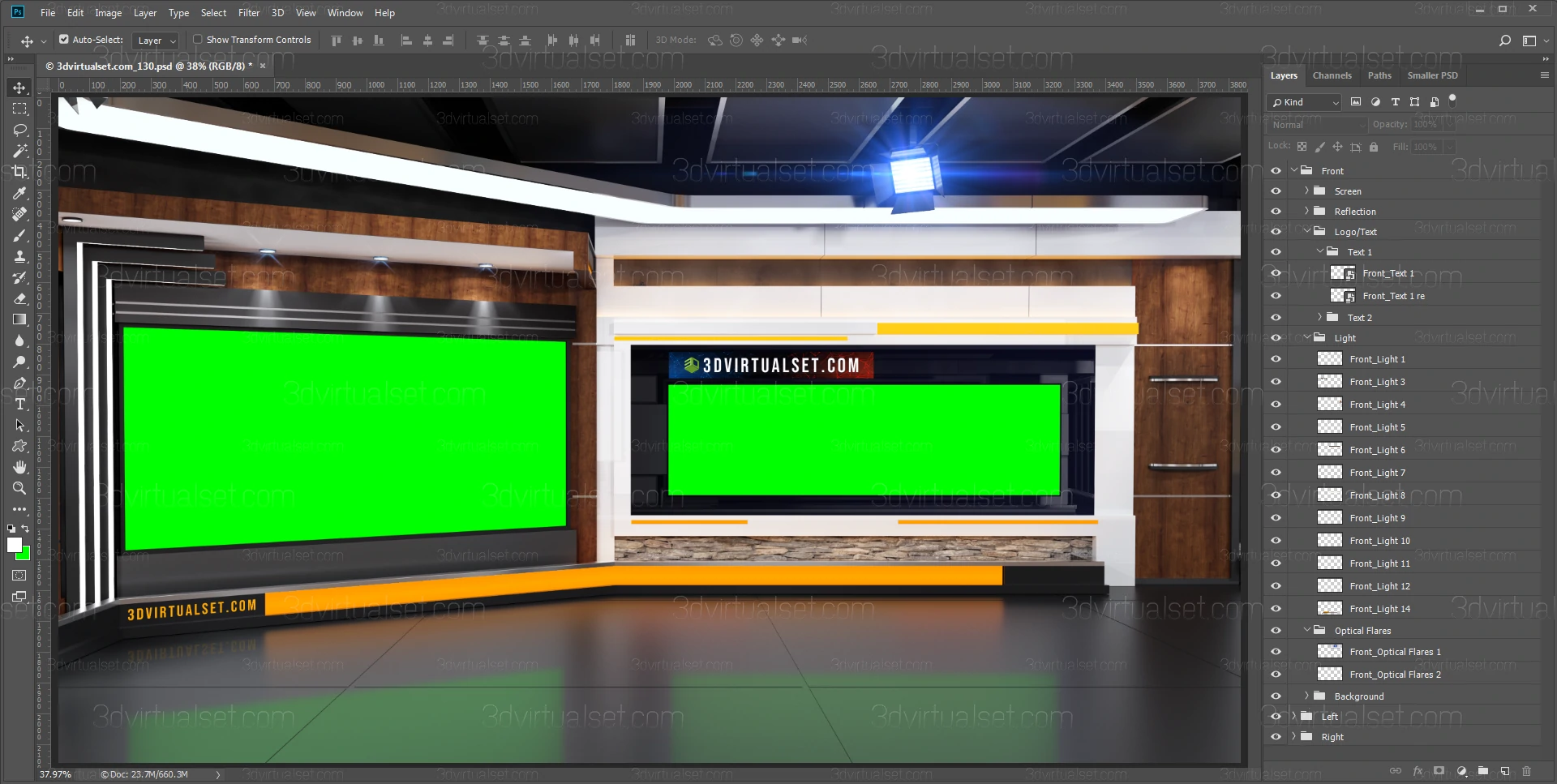Collapse the Light group
Viewport: 1557px width, 784px height.
(x=1306, y=338)
